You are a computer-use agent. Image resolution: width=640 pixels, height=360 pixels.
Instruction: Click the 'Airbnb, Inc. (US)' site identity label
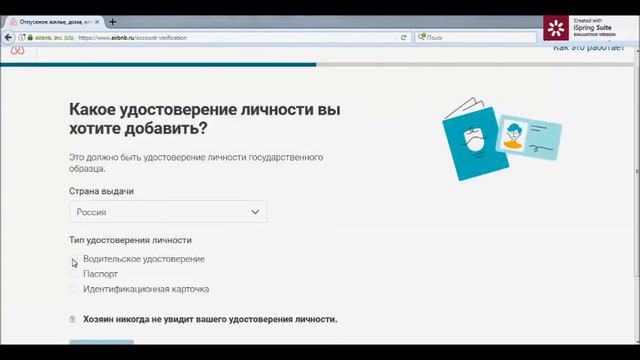tap(54, 38)
